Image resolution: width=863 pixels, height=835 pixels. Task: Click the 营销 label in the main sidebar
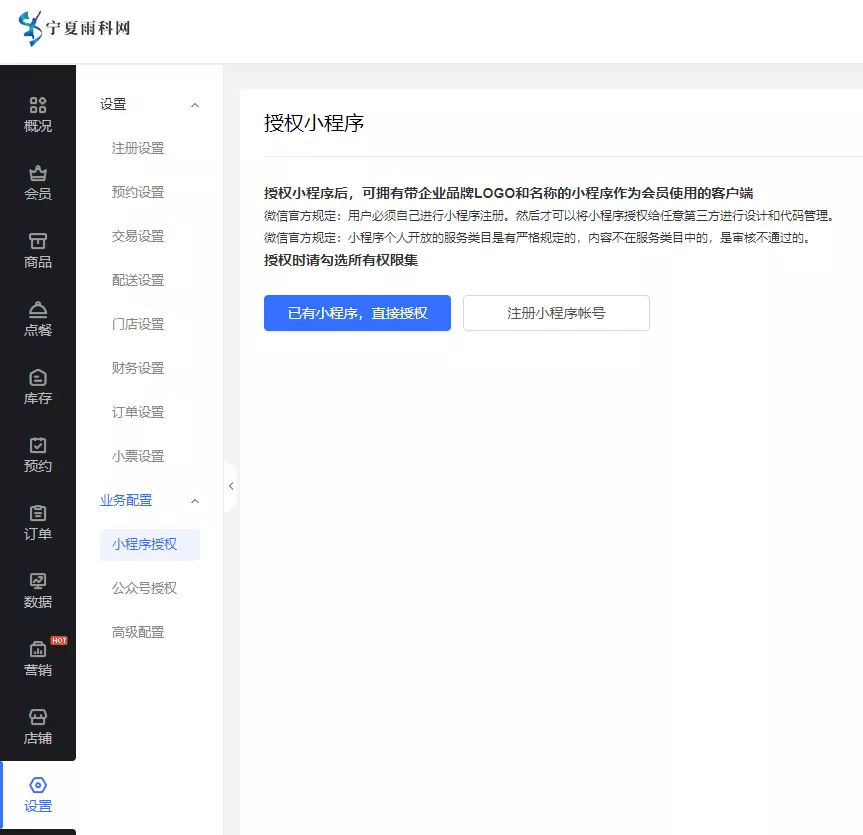pos(37,670)
